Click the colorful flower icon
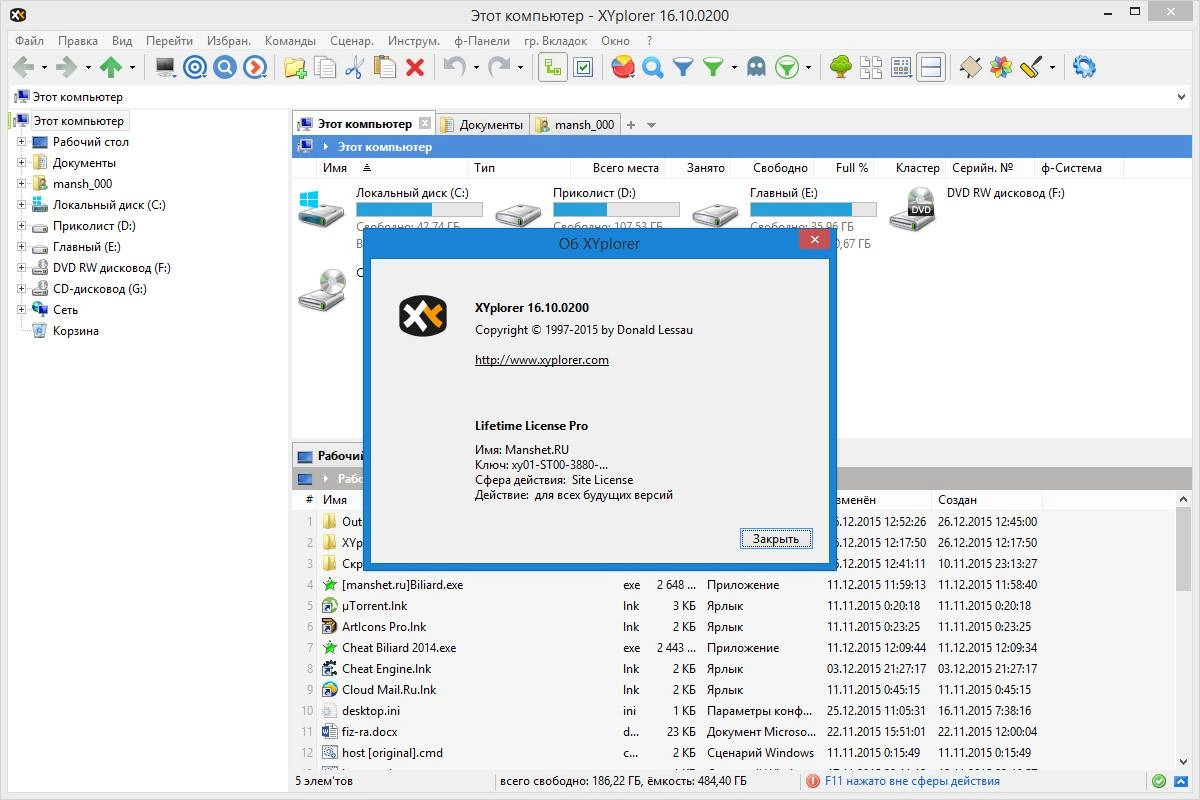The height and width of the screenshot is (800, 1200). (1001, 67)
